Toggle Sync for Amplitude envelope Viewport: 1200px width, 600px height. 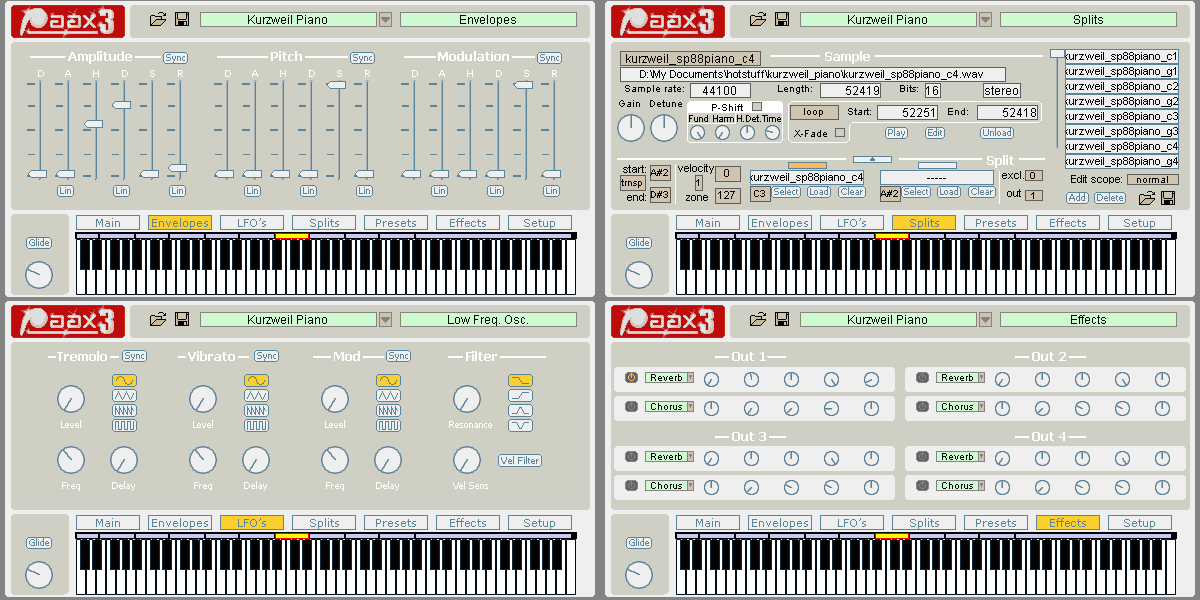tap(175, 58)
